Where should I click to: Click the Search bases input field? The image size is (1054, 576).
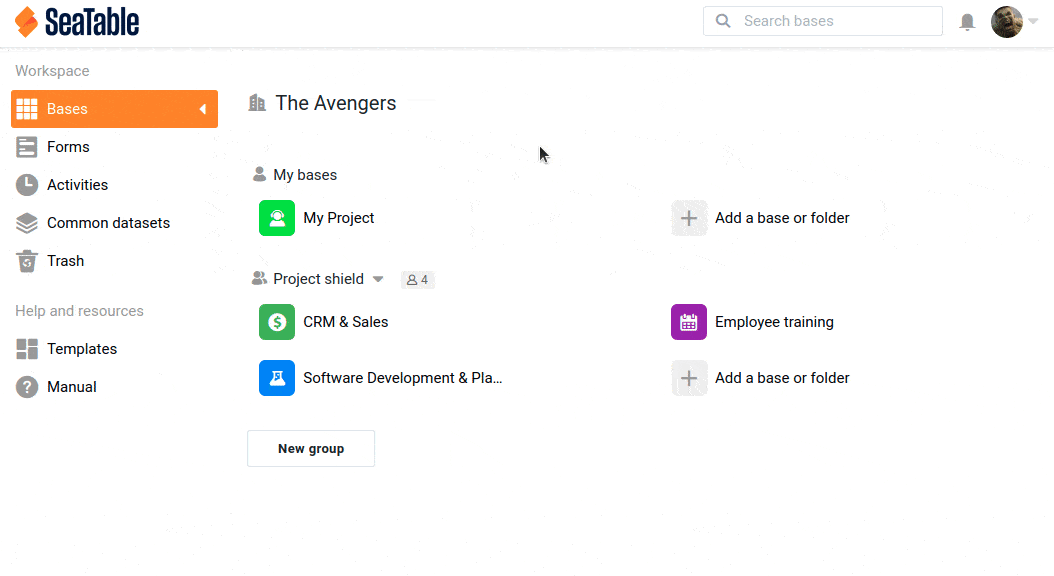tap(823, 21)
